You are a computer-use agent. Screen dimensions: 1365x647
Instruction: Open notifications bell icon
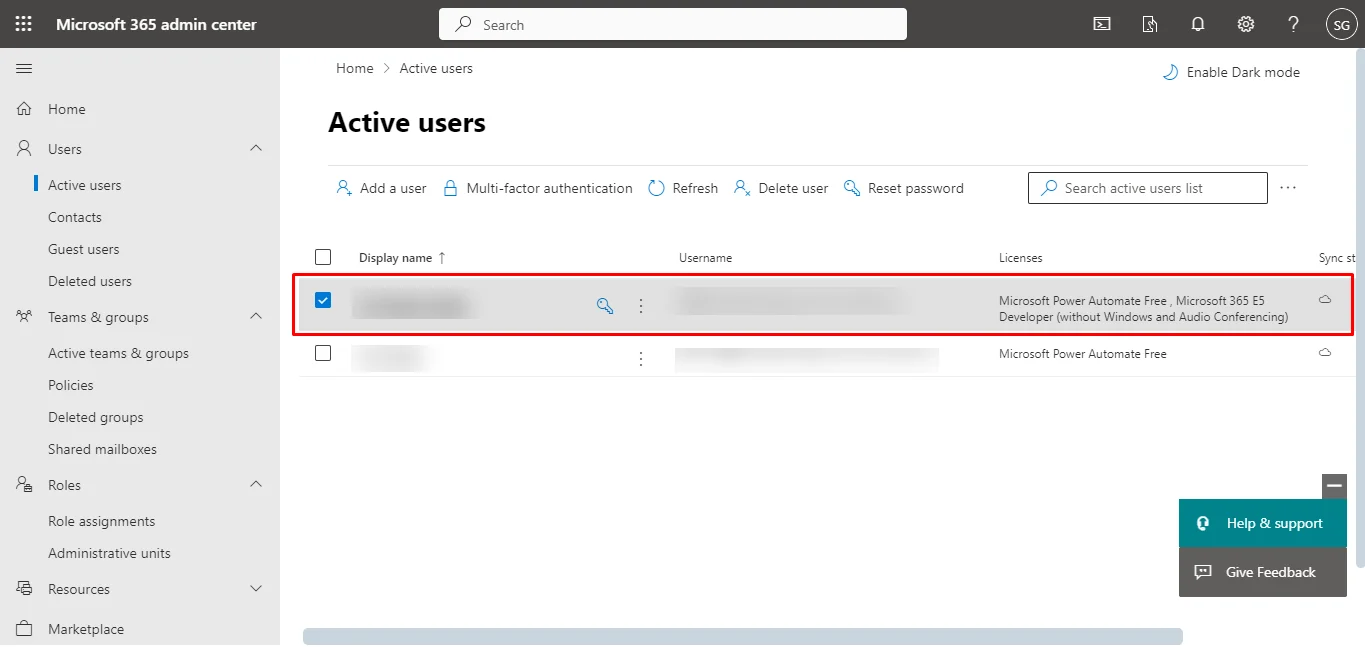(x=1198, y=24)
